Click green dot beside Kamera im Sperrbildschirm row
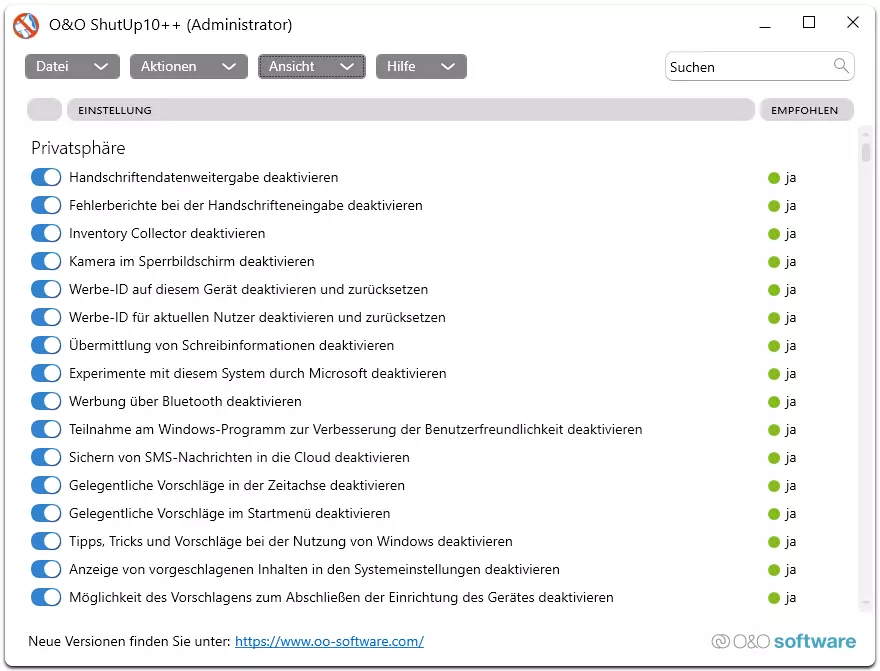 [x=774, y=262]
